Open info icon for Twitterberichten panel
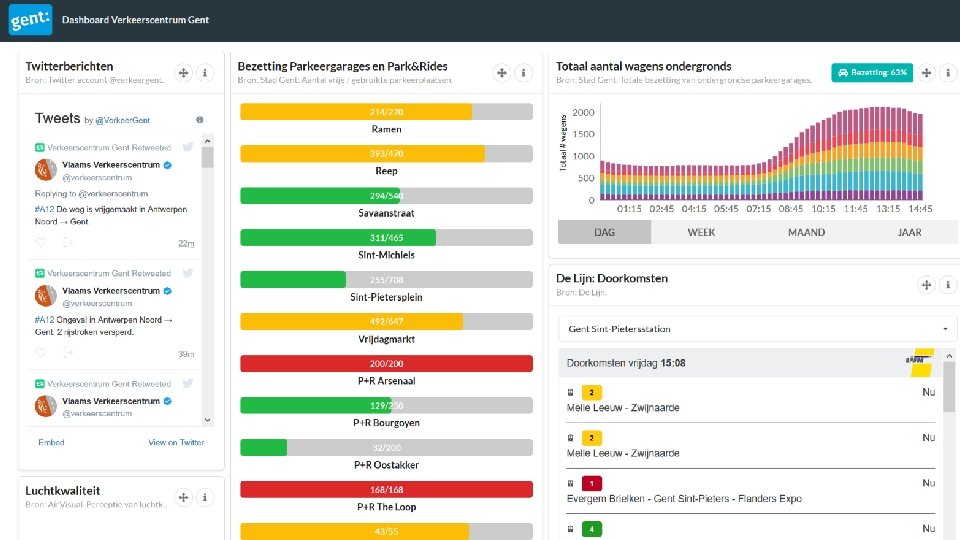 (x=204, y=73)
